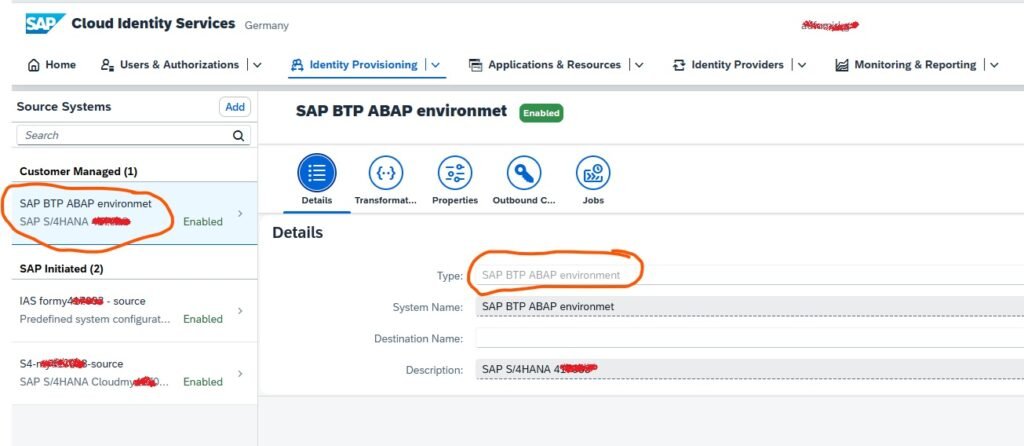
Task: Open the Properties tab icon
Action: tap(455, 173)
